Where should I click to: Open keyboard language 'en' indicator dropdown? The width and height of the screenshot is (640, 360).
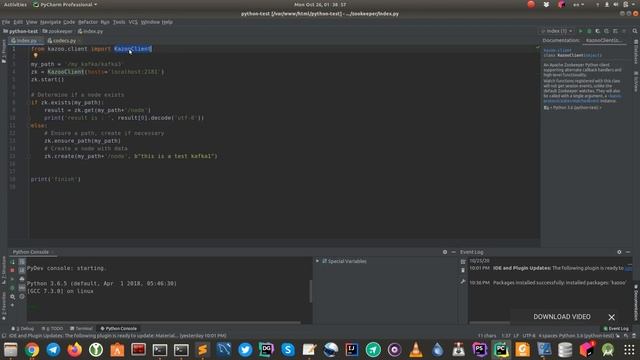[x=578, y=4]
